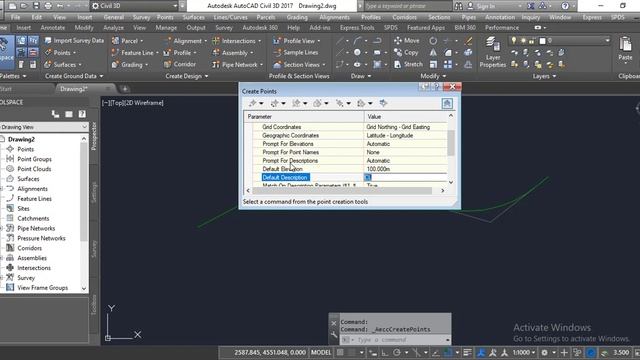Toggle layer freeze sun icon
This screenshot has width=640, height=360.
(x=523, y=41)
